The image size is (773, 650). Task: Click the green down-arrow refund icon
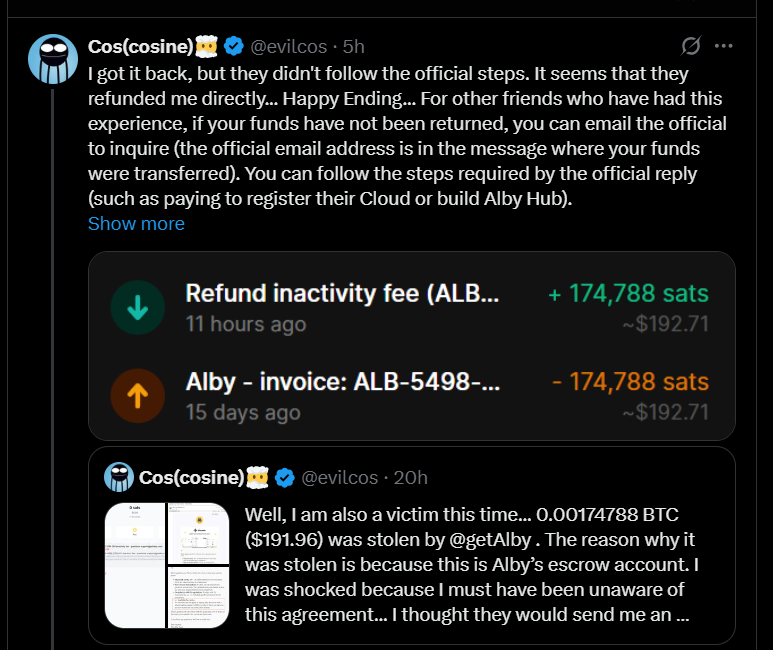[x=138, y=308]
